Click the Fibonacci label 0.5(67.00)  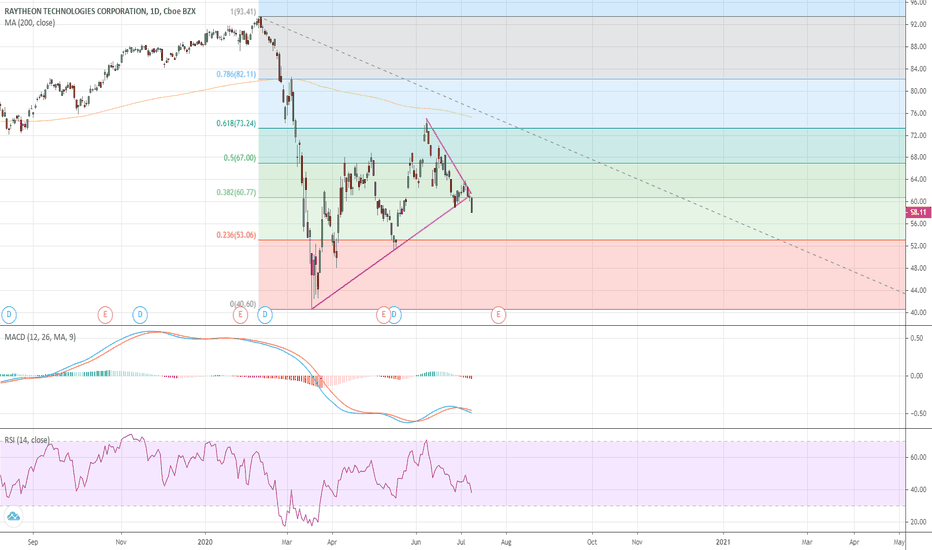[240, 158]
